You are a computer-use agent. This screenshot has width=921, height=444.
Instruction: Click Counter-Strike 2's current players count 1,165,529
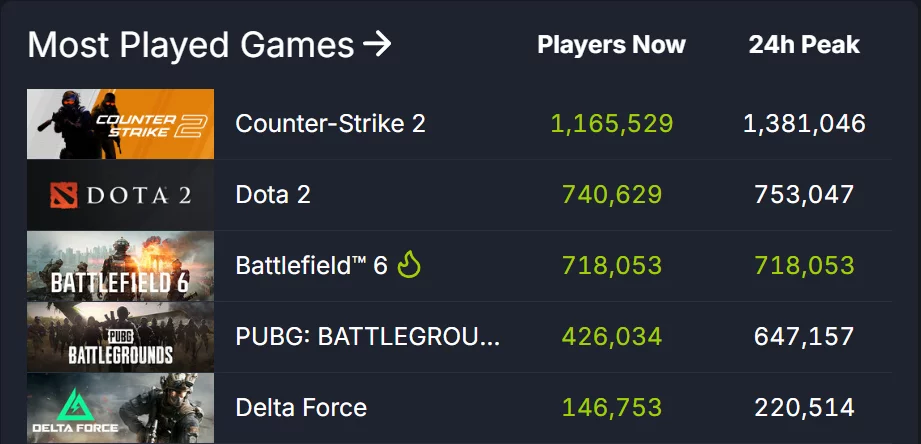click(x=612, y=124)
